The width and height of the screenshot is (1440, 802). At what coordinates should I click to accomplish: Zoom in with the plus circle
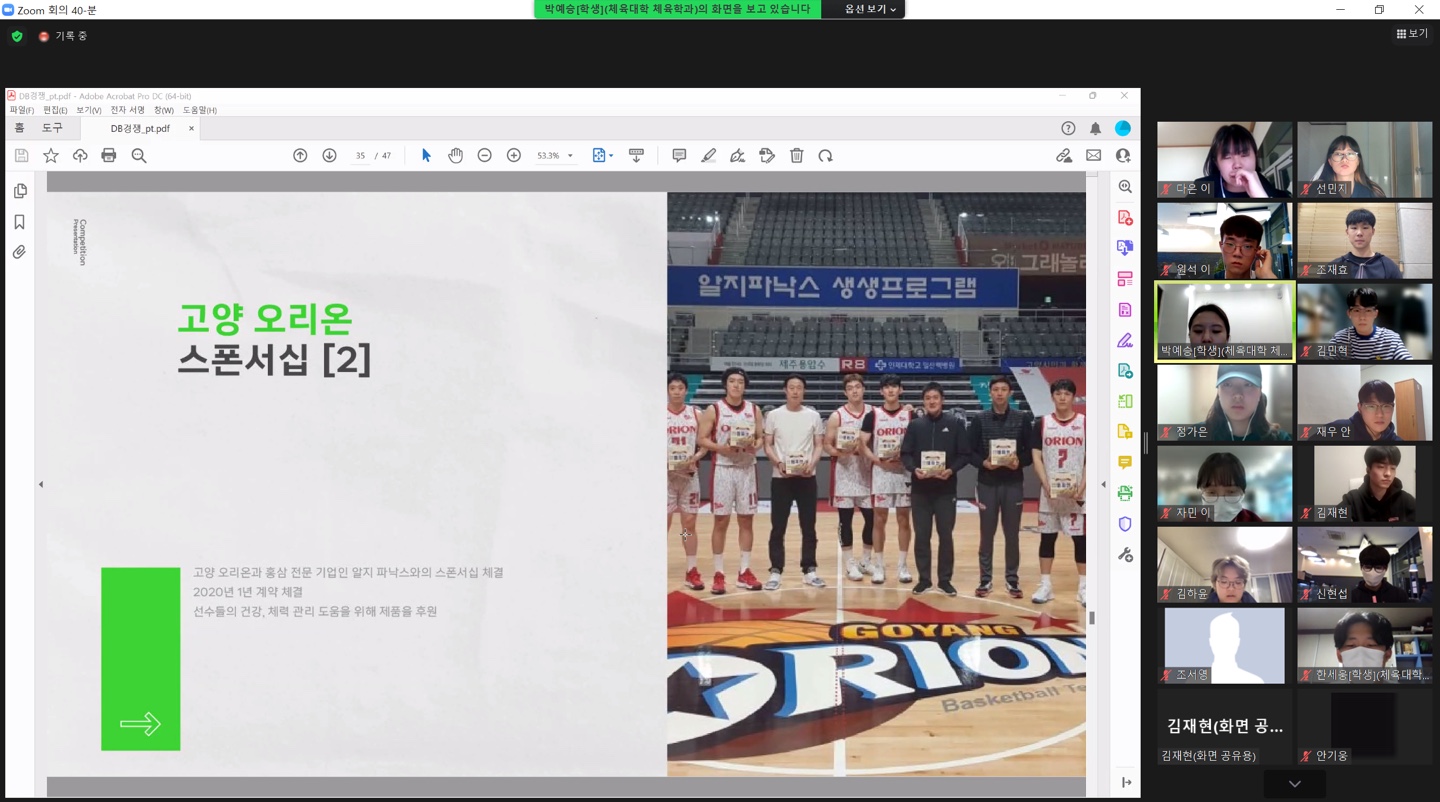tap(514, 156)
